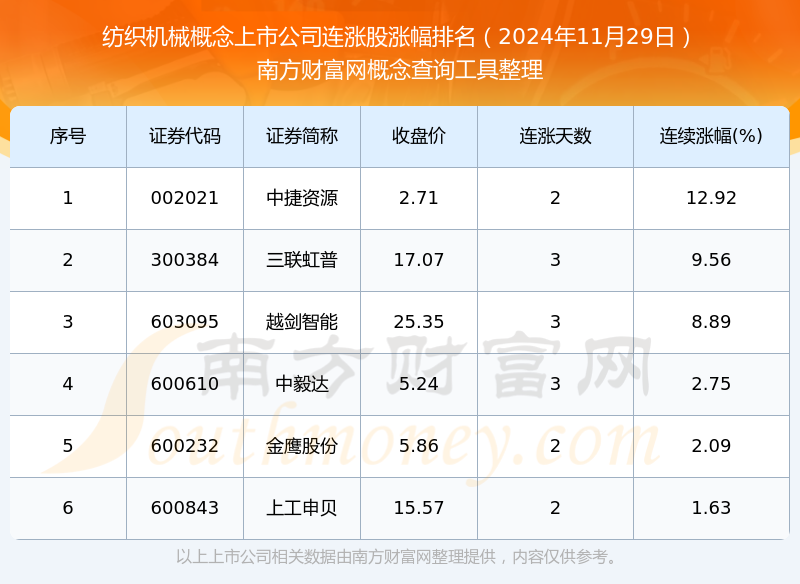The image size is (800, 584).
Task: Select the 连涨天数 column header
Action: [x=555, y=136]
